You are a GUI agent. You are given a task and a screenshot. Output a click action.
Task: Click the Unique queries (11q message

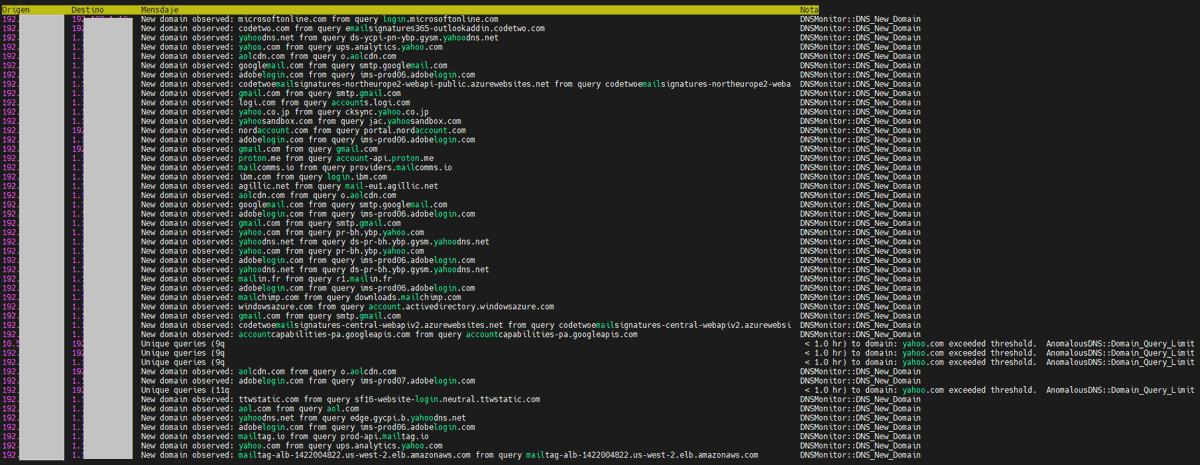point(183,390)
